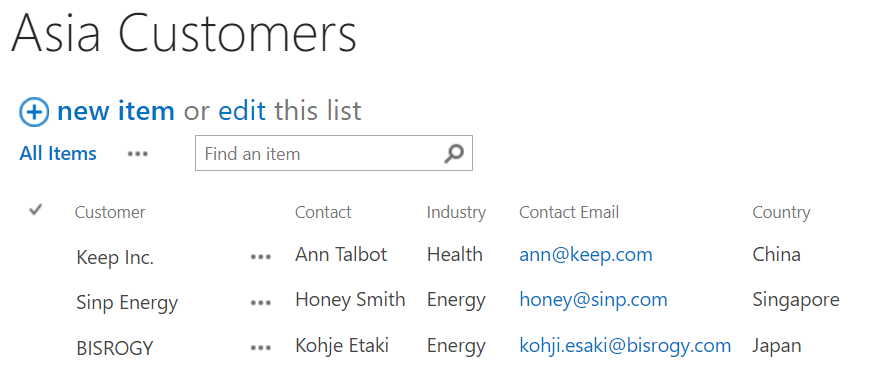Click the new item link
873x385 pixels.
[x=116, y=111]
